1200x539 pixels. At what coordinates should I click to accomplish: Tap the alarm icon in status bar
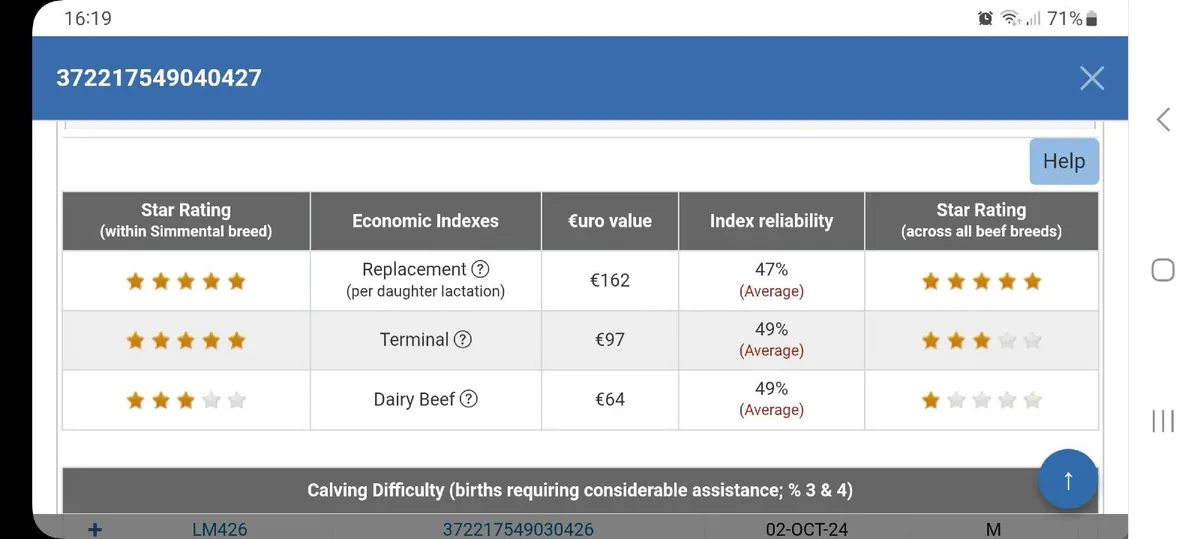(x=986, y=19)
